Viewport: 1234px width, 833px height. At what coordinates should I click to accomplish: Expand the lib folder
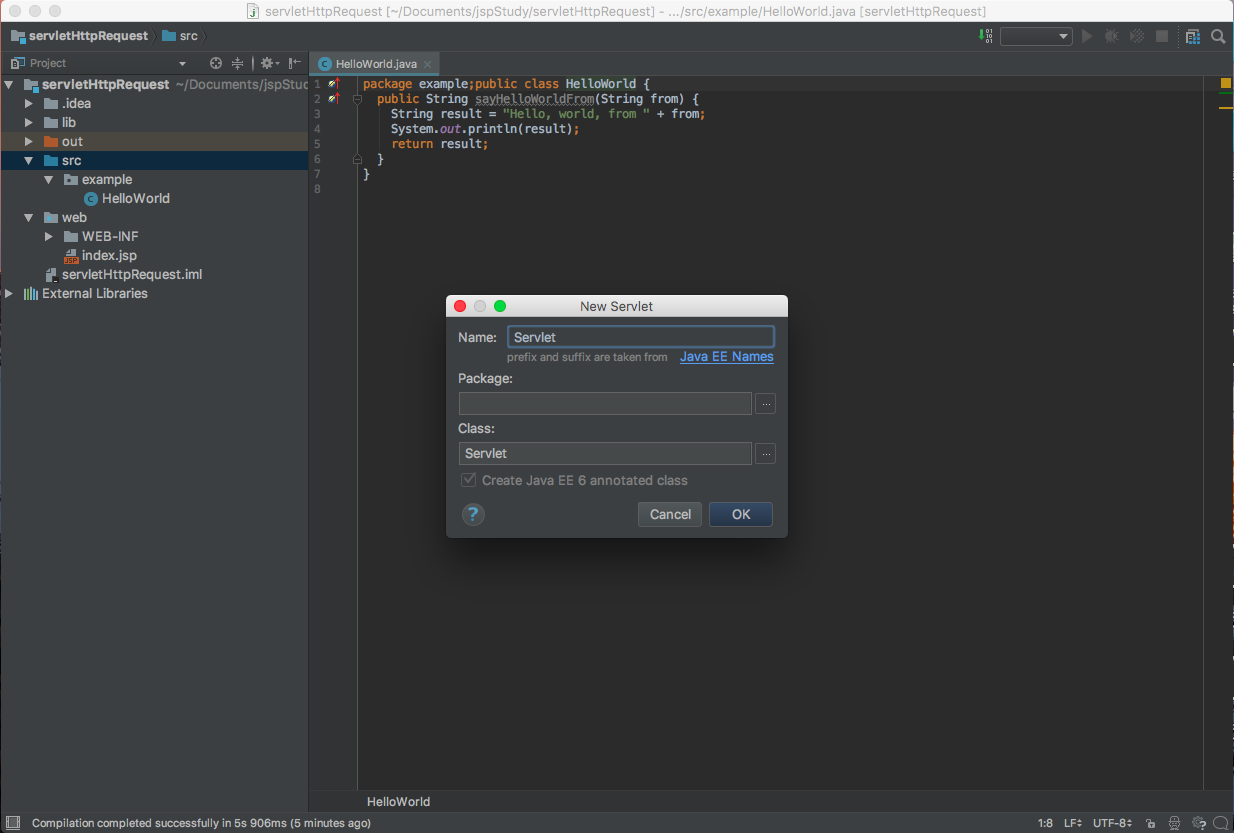coord(29,123)
